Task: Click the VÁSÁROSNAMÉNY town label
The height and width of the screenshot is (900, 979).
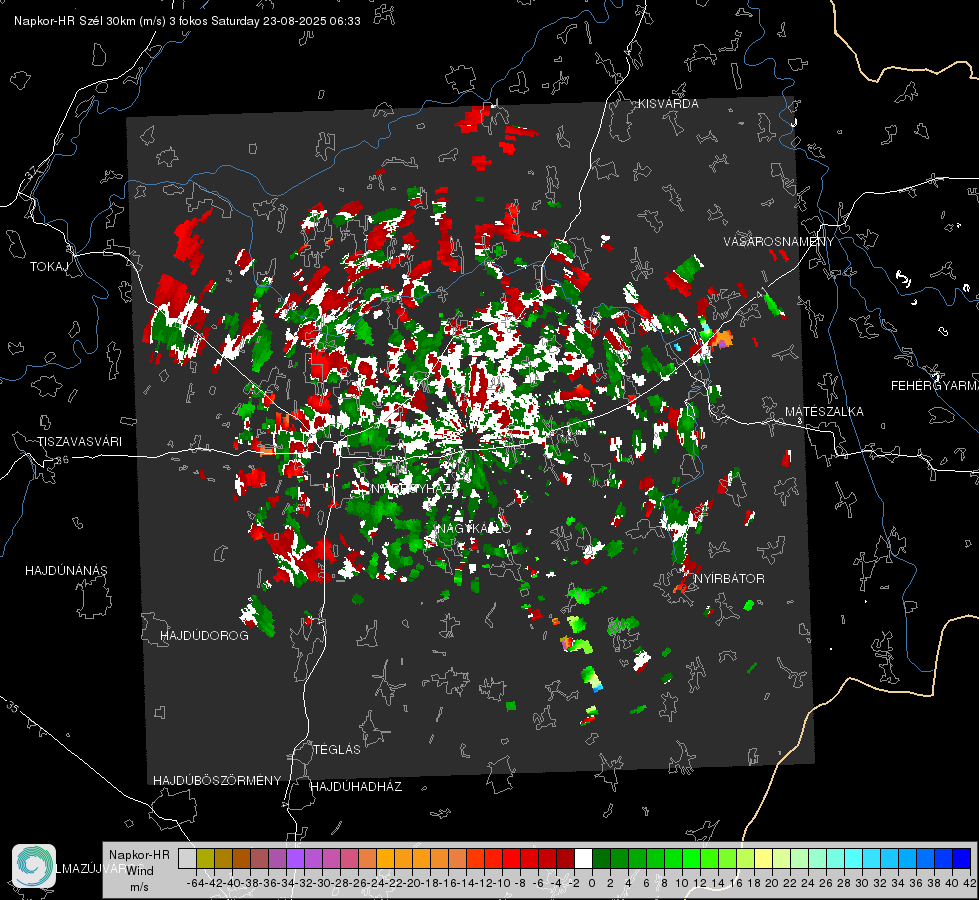Action: coord(779,241)
